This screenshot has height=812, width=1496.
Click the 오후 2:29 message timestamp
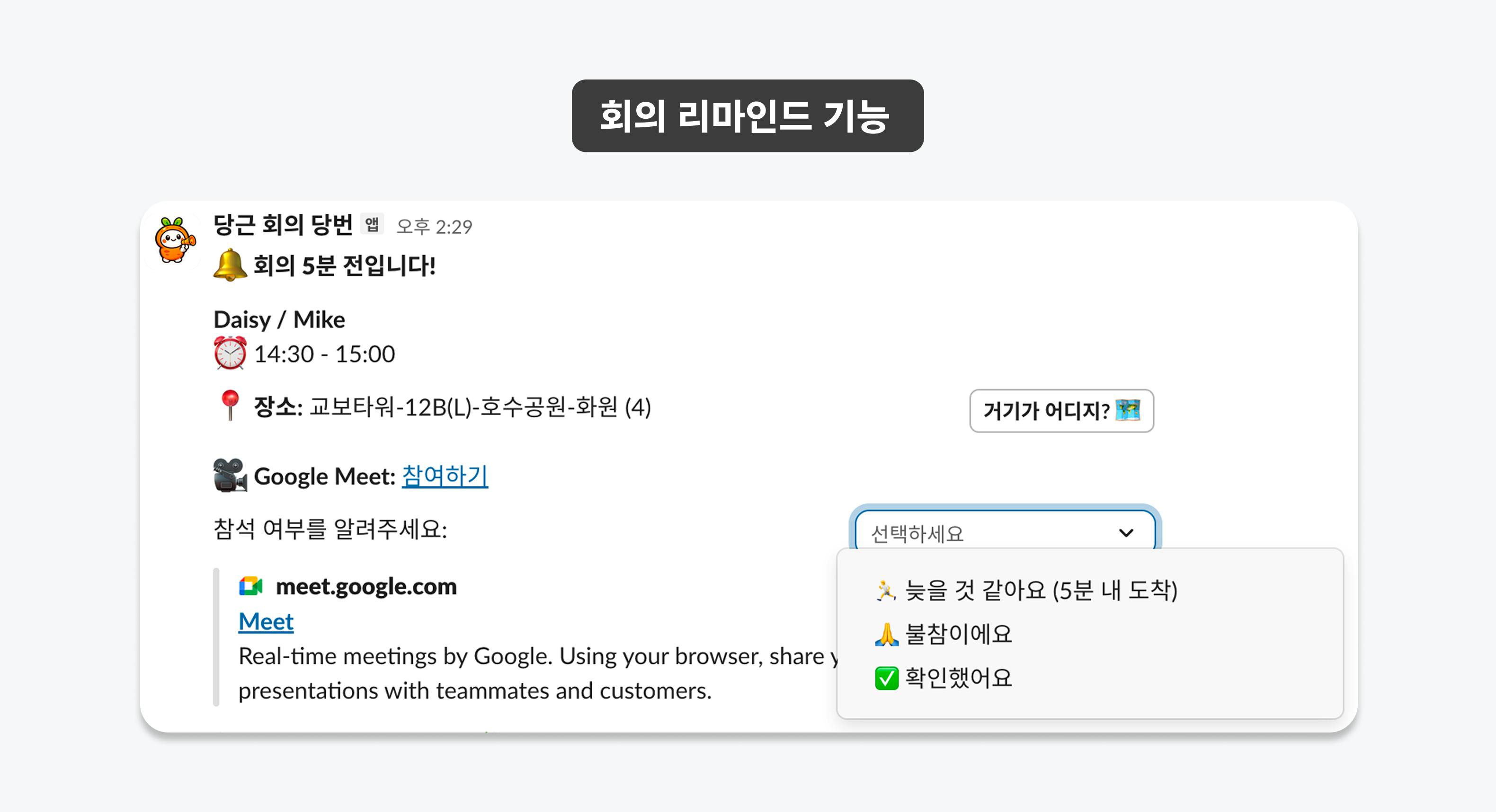click(435, 227)
